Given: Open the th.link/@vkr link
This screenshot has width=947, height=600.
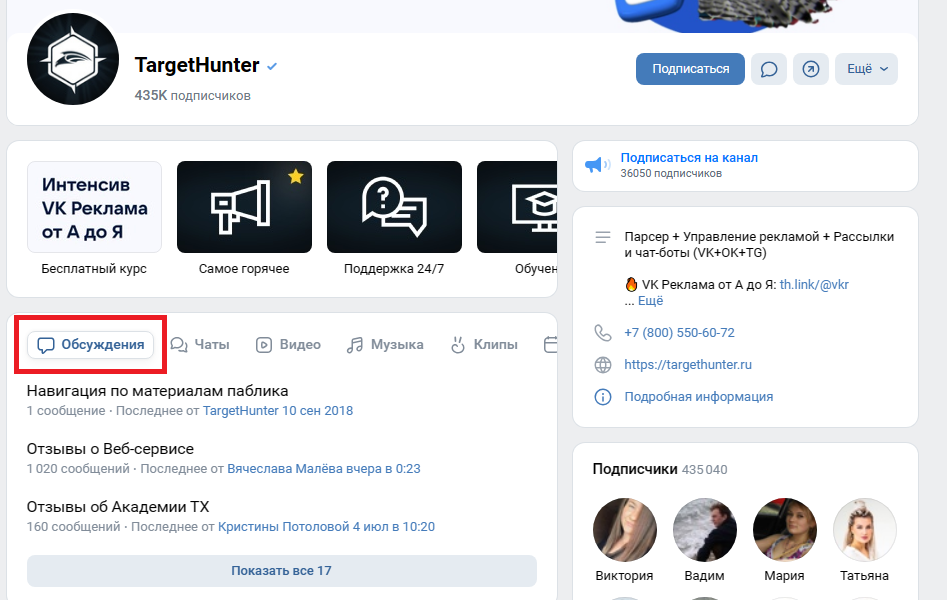Looking at the screenshot, I should [x=814, y=285].
